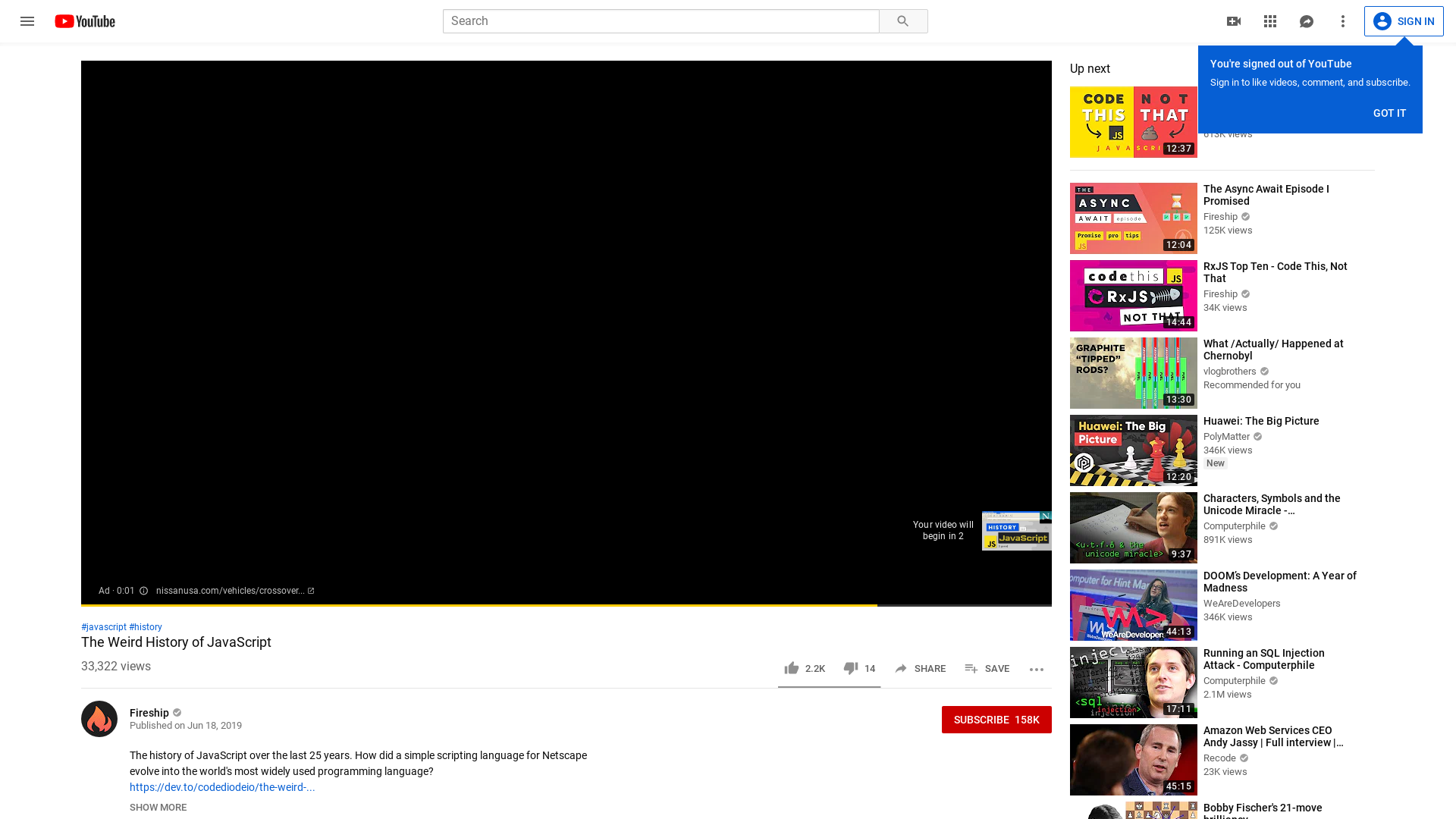Open the Fireship channel avatar
1456x819 pixels.
click(x=99, y=719)
